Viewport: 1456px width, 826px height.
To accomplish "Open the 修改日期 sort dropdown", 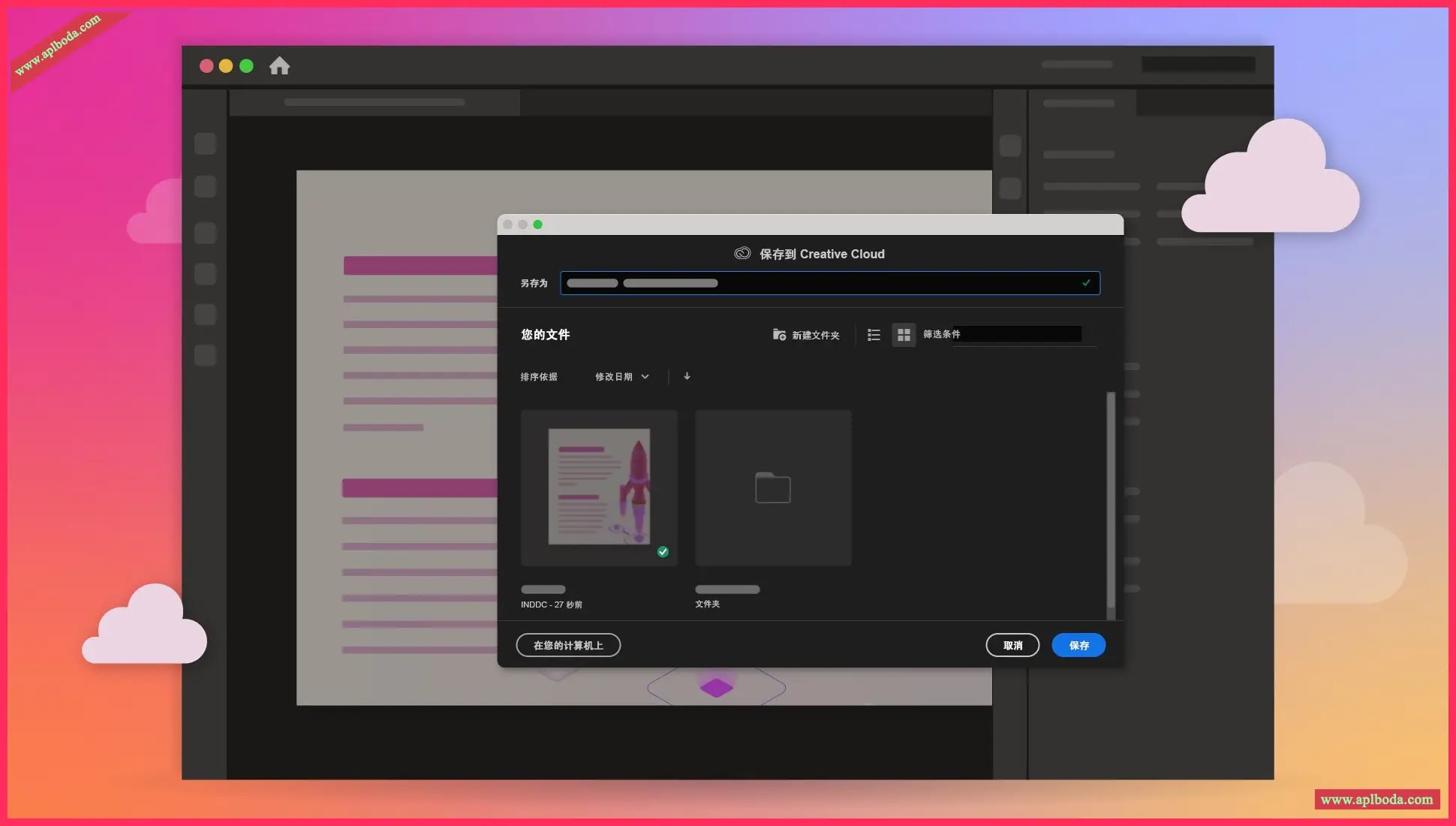I will click(614, 377).
